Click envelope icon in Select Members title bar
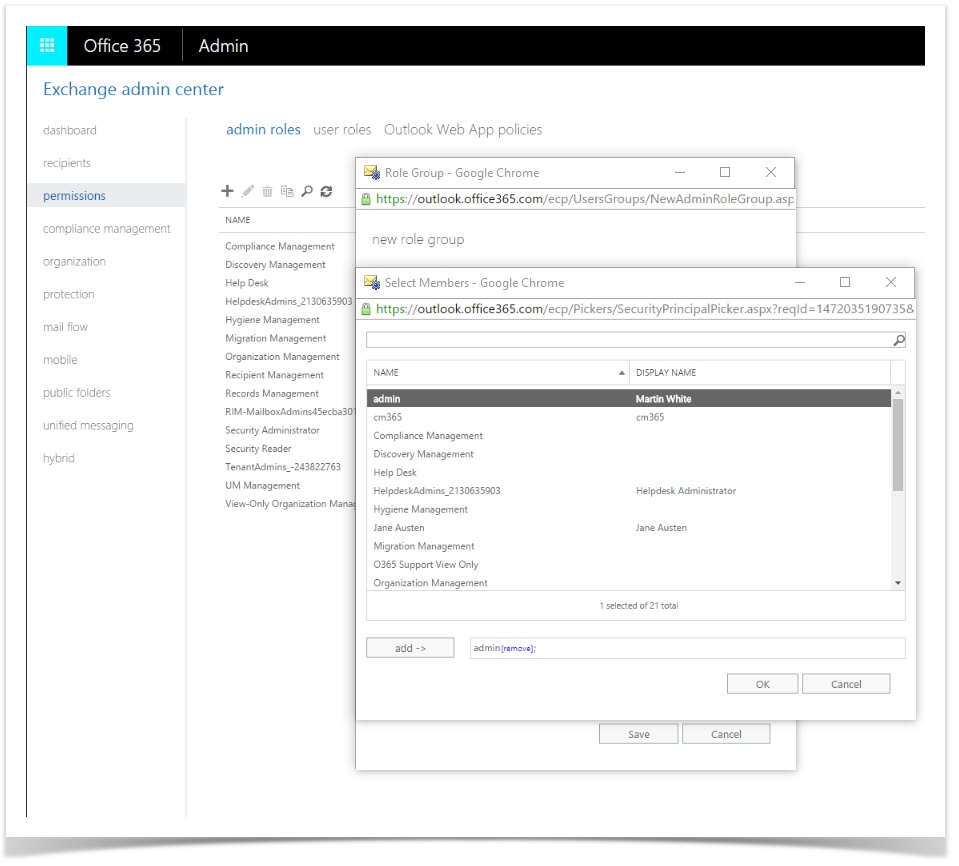 click(x=372, y=283)
